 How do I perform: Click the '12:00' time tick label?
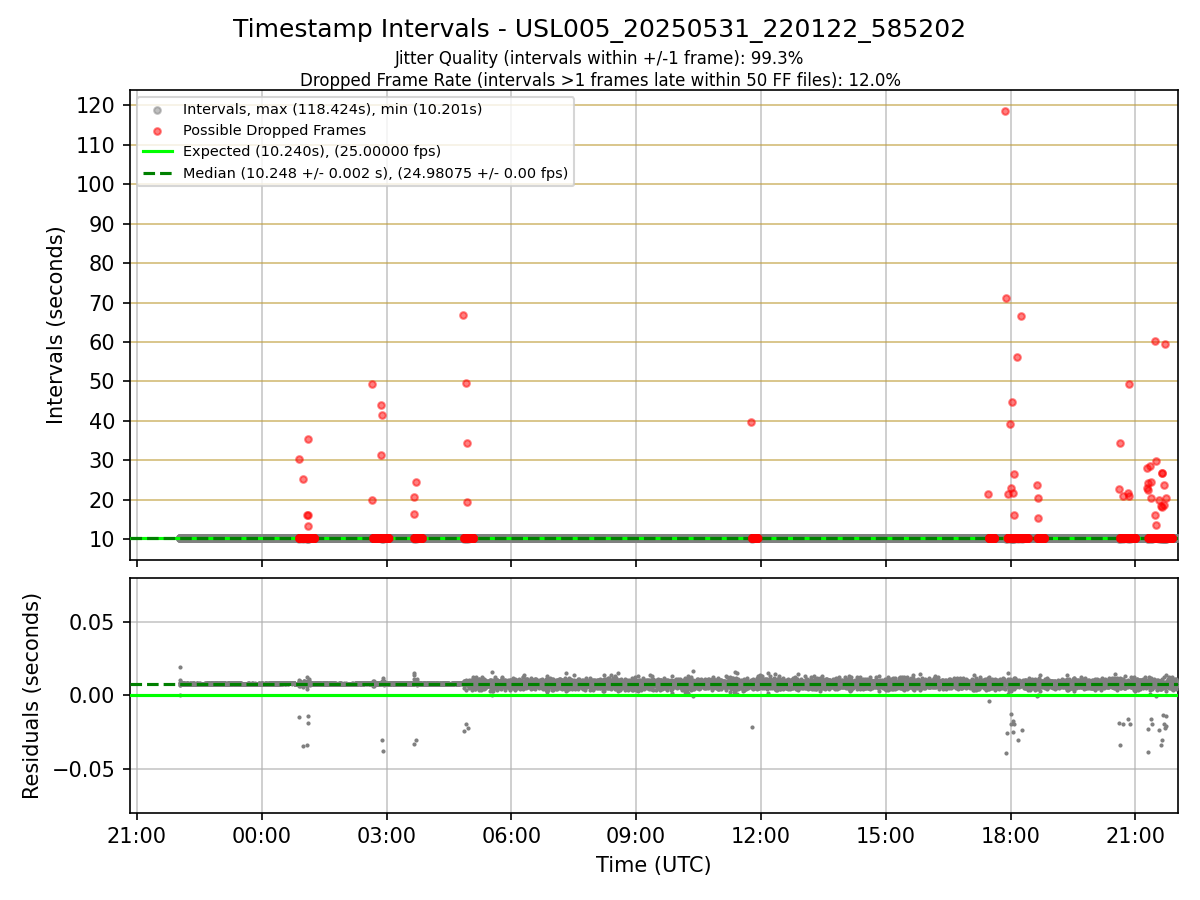[761, 835]
